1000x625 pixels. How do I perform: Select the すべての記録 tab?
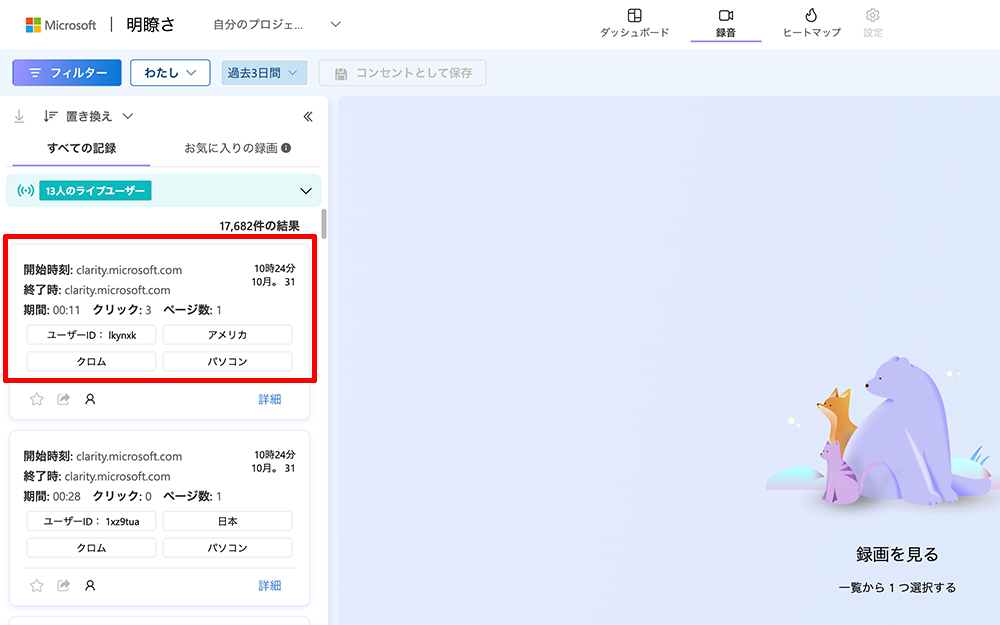pos(81,148)
